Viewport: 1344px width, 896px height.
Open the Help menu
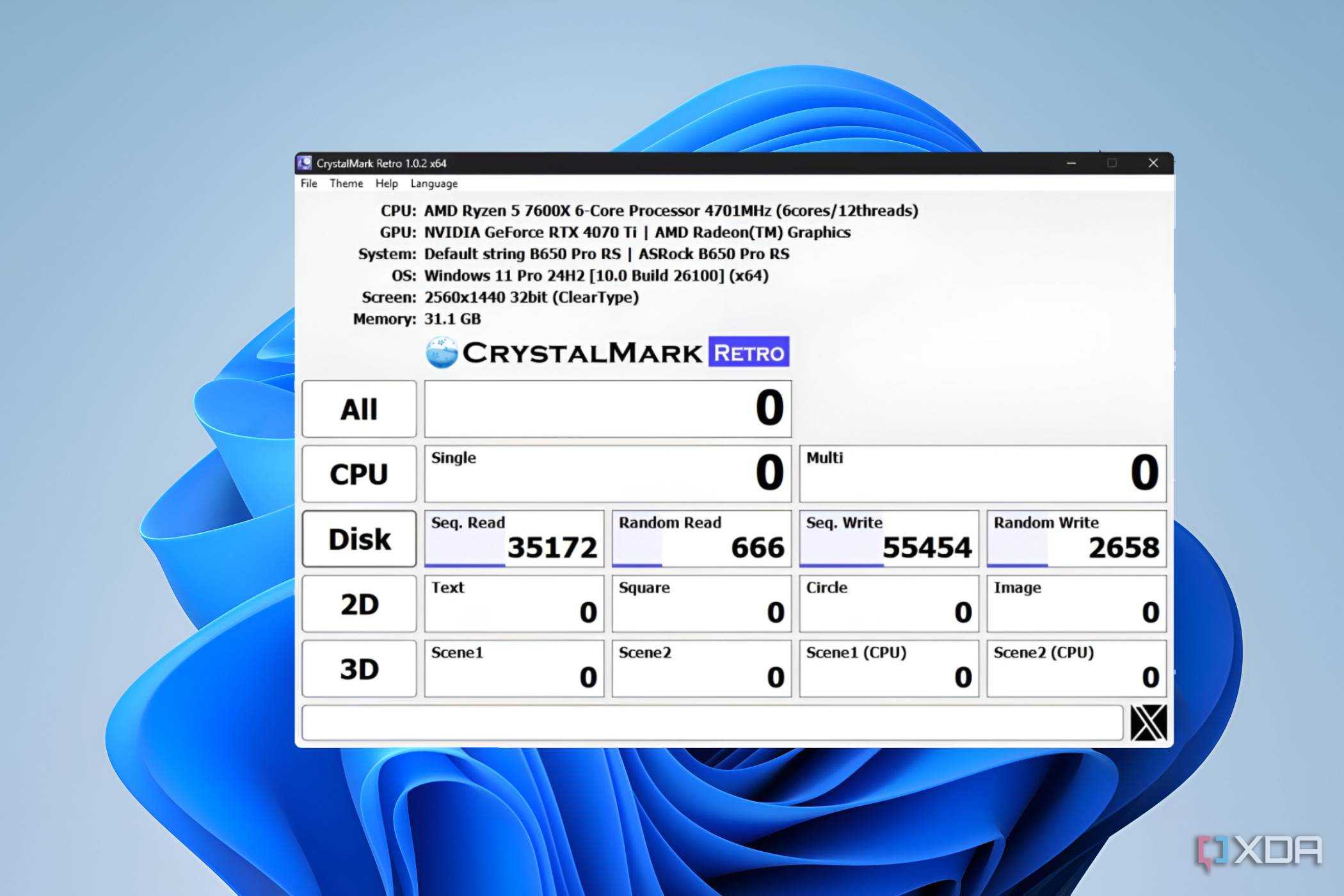pos(386,184)
